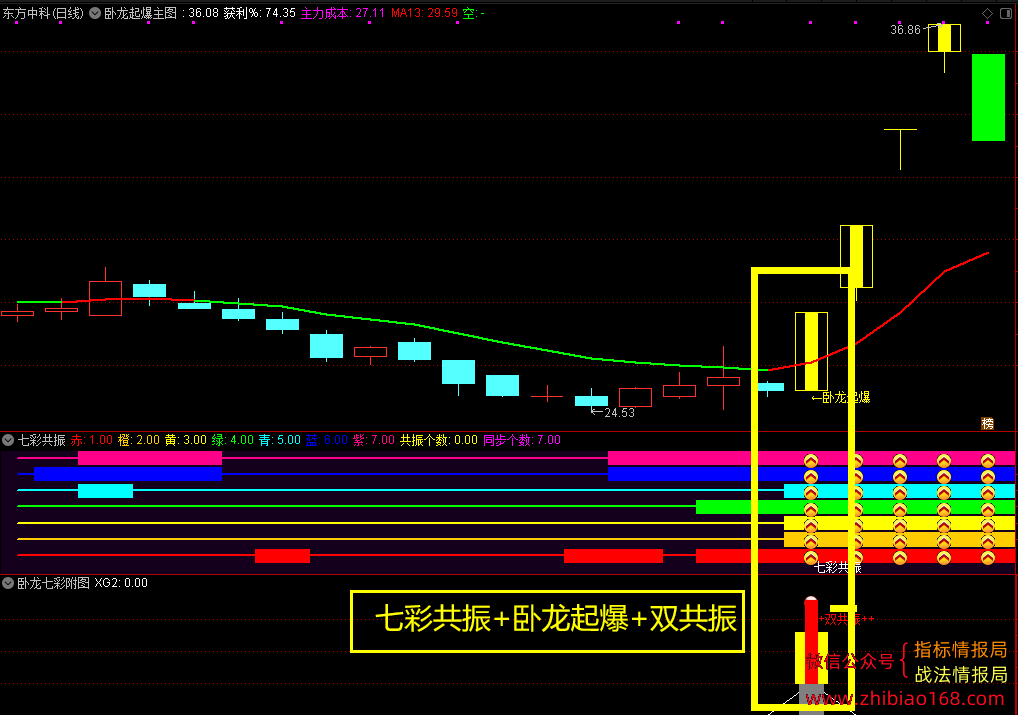
Task: Click the 卧龙七彩附图 panel title
Action: click(53, 583)
